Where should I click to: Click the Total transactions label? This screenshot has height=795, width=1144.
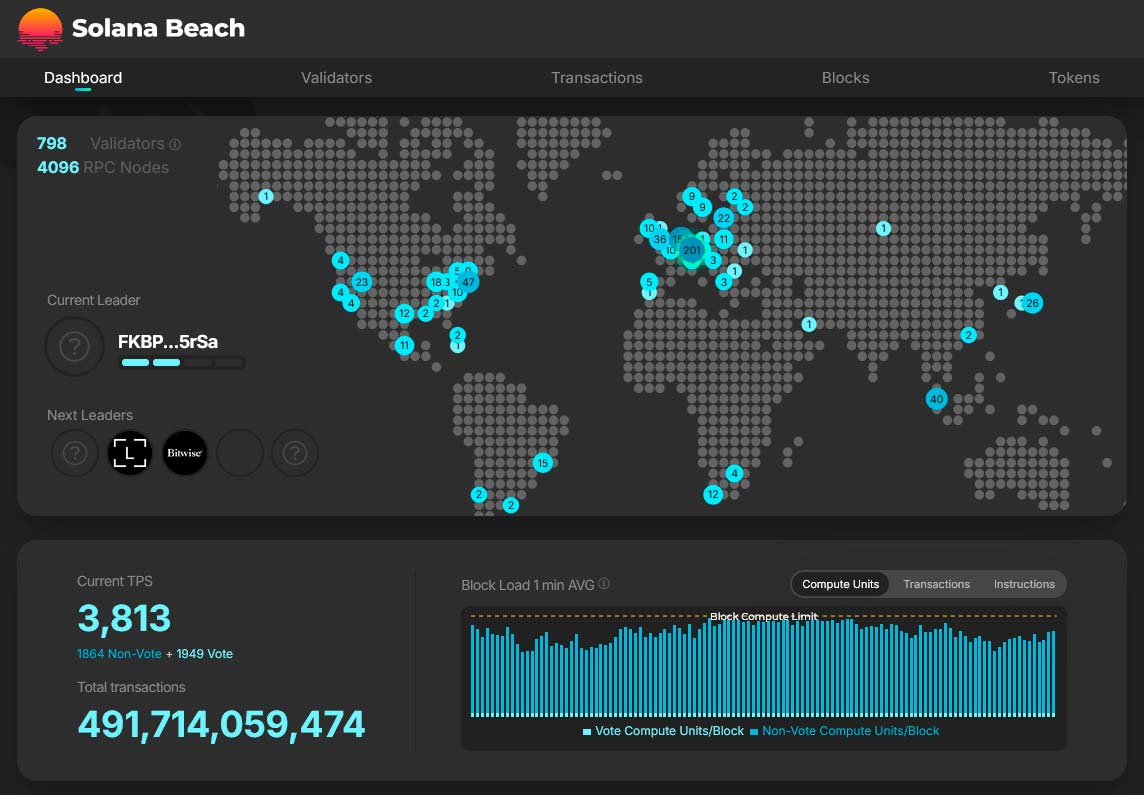click(x=131, y=687)
